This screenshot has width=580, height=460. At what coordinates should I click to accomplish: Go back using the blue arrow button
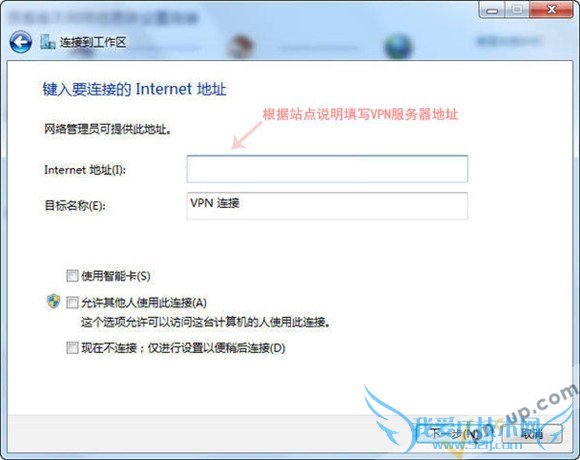point(20,42)
